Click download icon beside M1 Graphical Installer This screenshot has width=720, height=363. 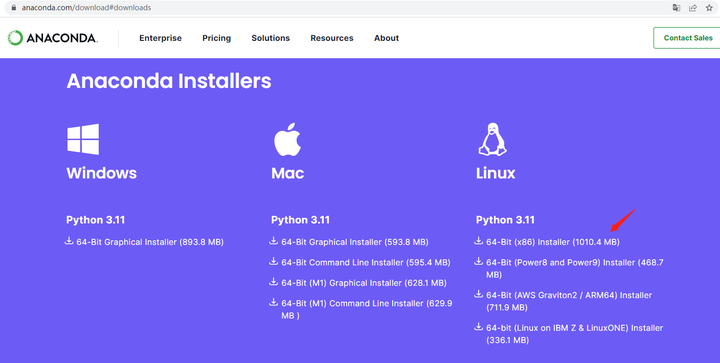point(273,282)
